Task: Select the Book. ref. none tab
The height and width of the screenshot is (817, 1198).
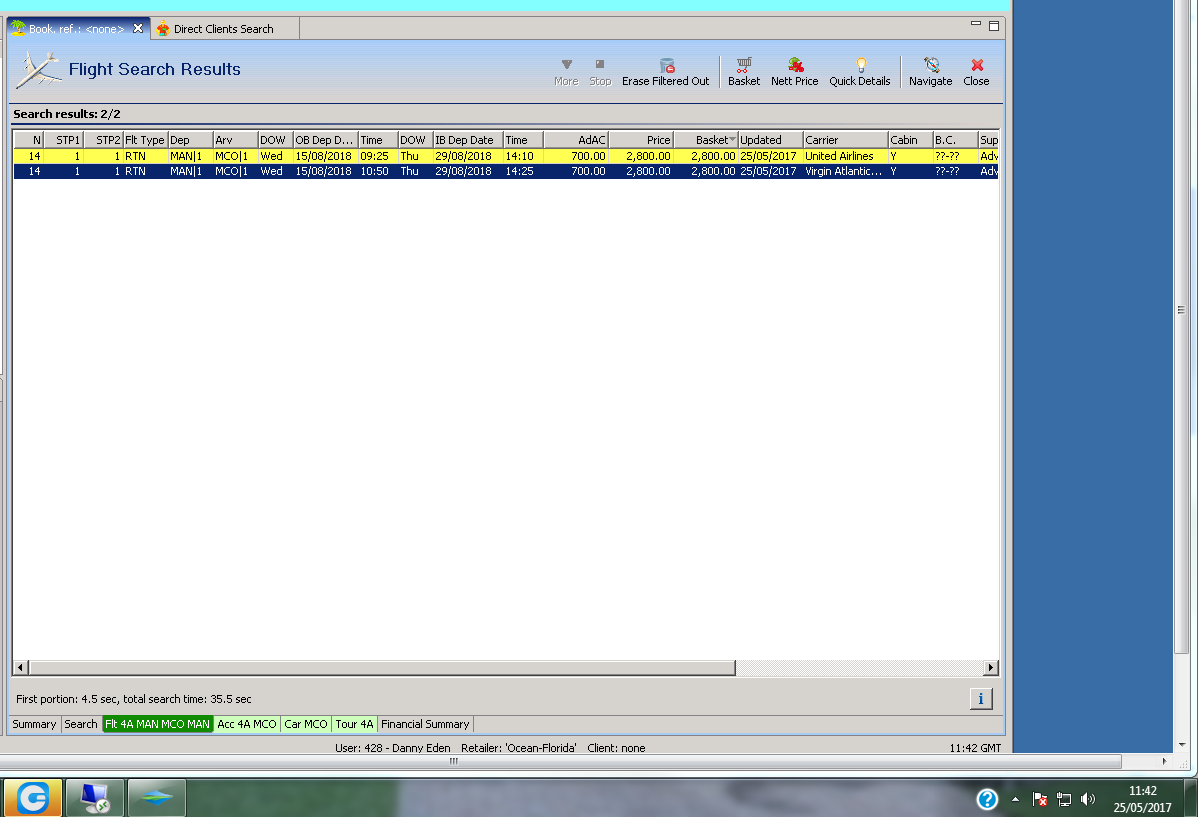Action: pyautogui.click(x=76, y=29)
